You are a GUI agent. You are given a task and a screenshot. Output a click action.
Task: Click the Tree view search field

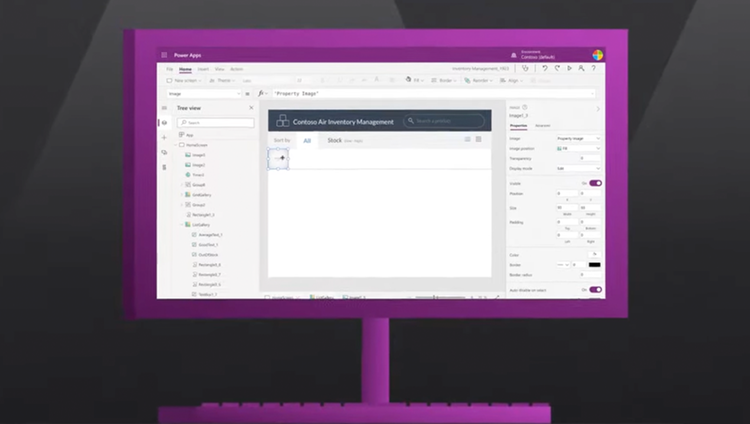tap(216, 123)
